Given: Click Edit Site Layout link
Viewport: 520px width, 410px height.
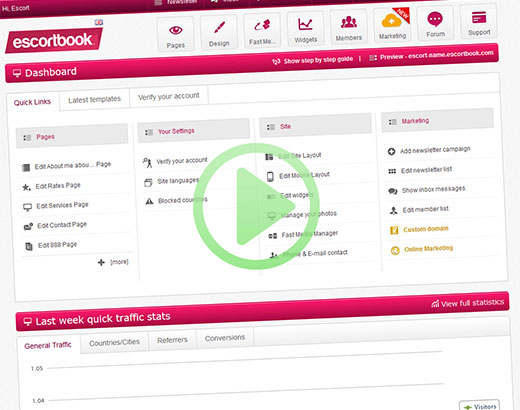Looking at the screenshot, I should click(300, 155).
